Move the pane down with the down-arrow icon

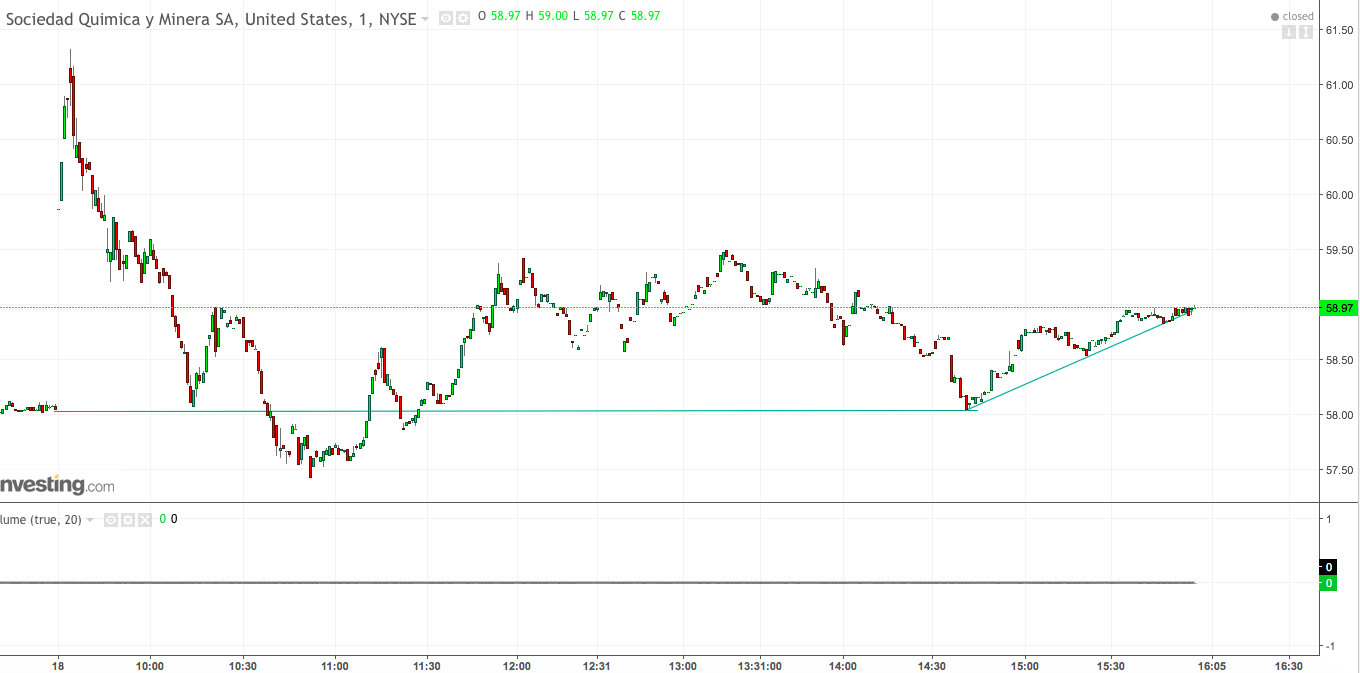tap(1290, 32)
